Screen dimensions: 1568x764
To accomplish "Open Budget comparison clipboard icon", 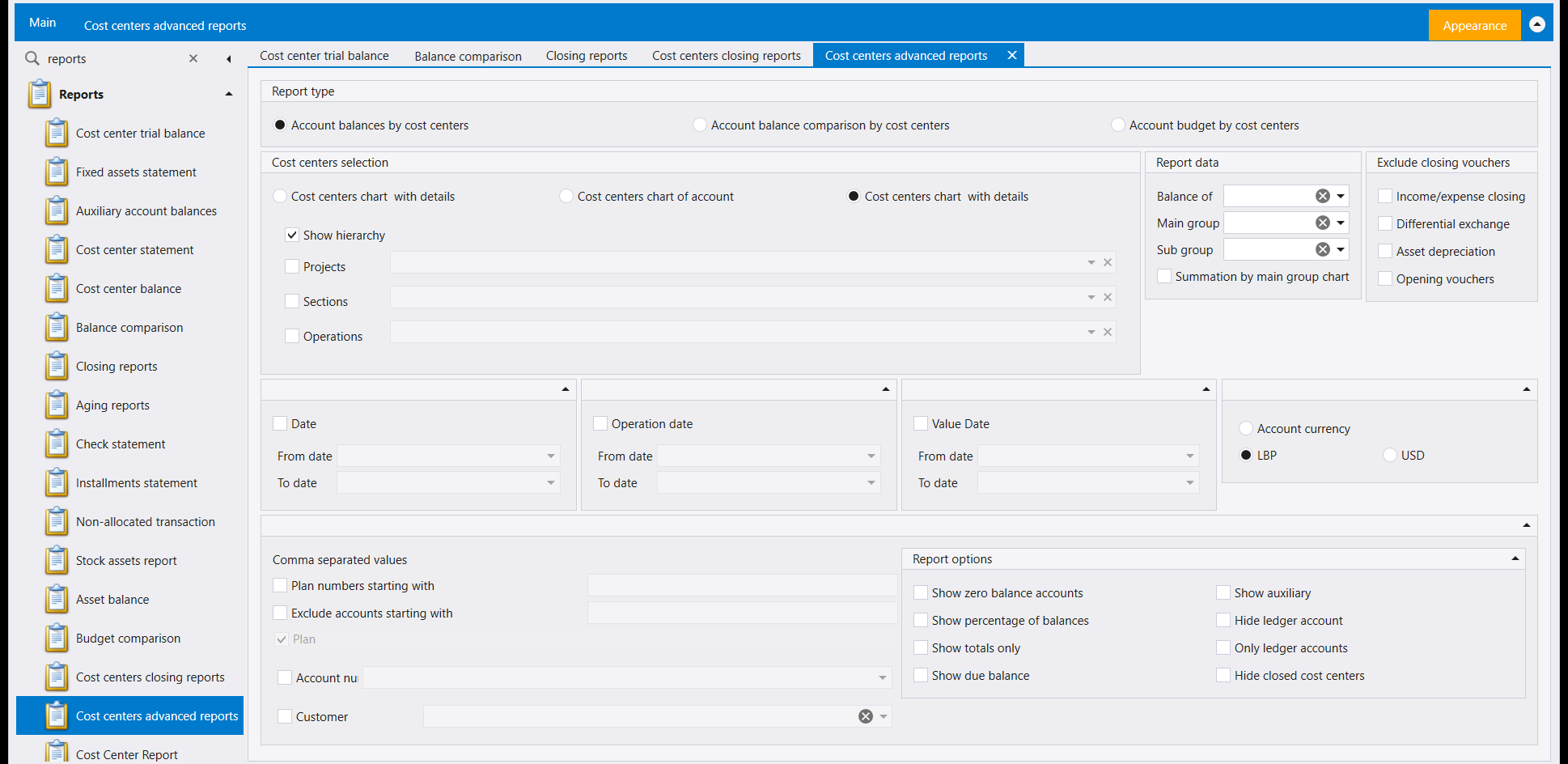I will pos(57,638).
